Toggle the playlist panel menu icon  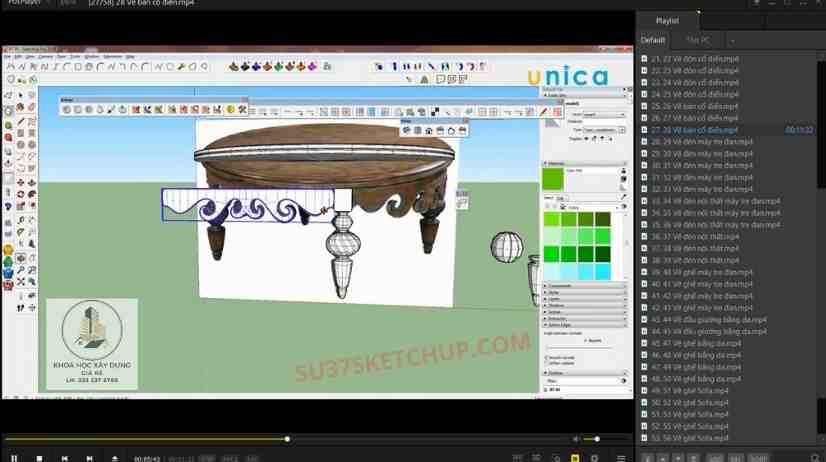(x=621, y=458)
